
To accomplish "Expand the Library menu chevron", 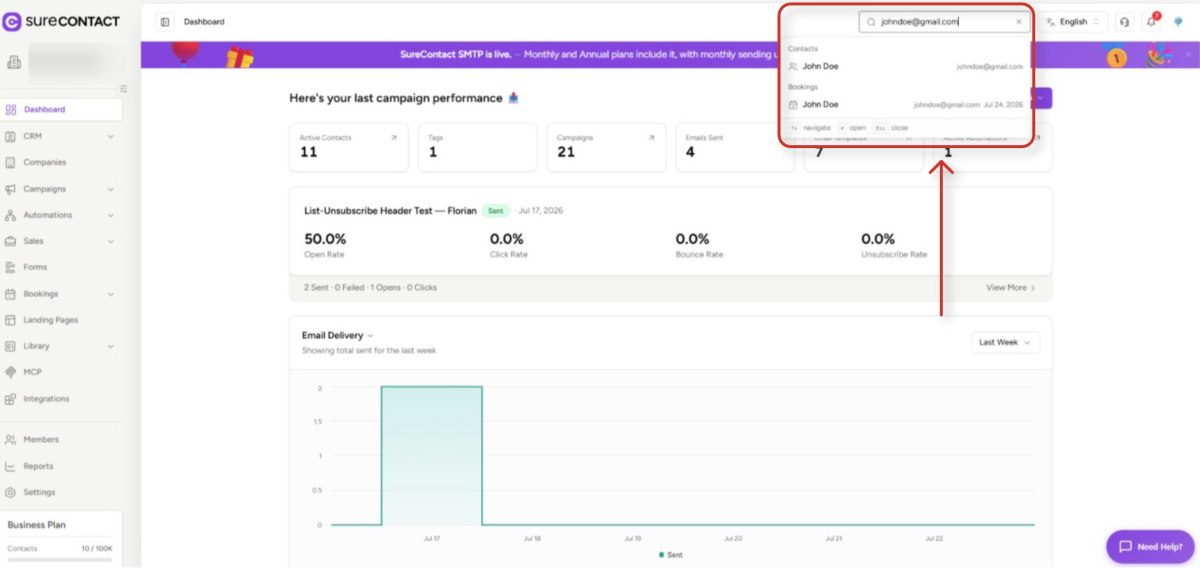I will [x=110, y=346].
